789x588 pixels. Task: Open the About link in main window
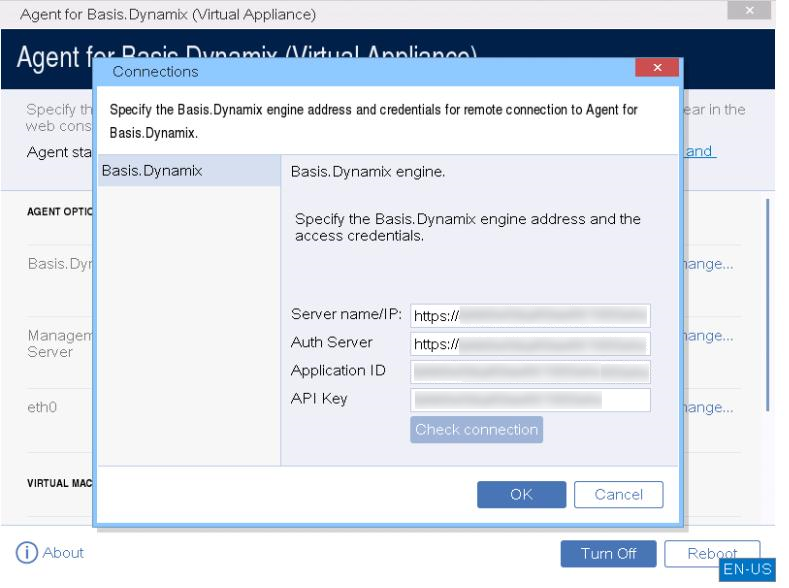pyautogui.click(x=63, y=553)
